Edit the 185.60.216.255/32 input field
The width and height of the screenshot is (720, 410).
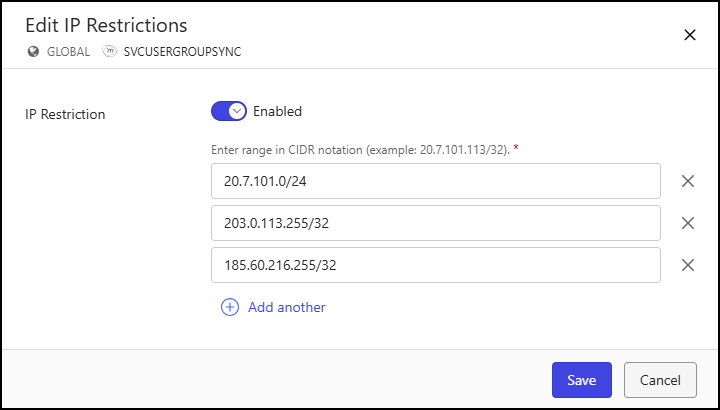coord(436,265)
